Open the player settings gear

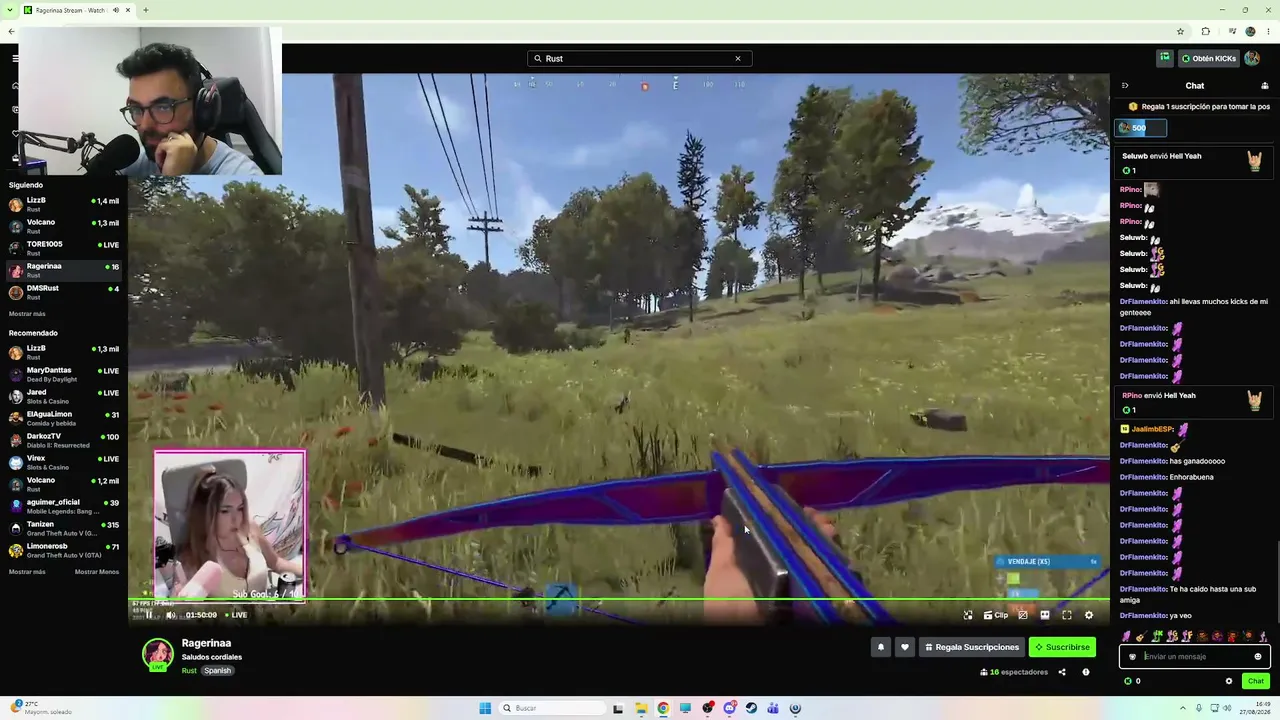click(1089, 615)
